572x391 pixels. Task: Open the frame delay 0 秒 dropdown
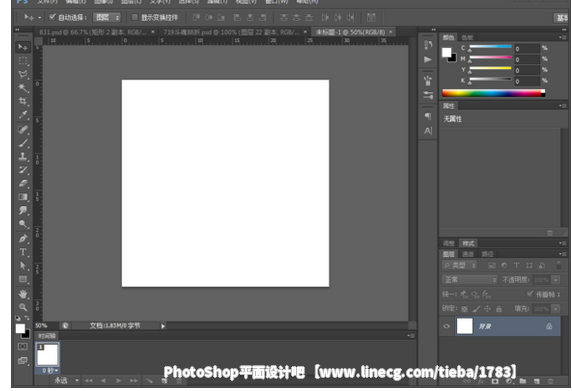(49, 371)
